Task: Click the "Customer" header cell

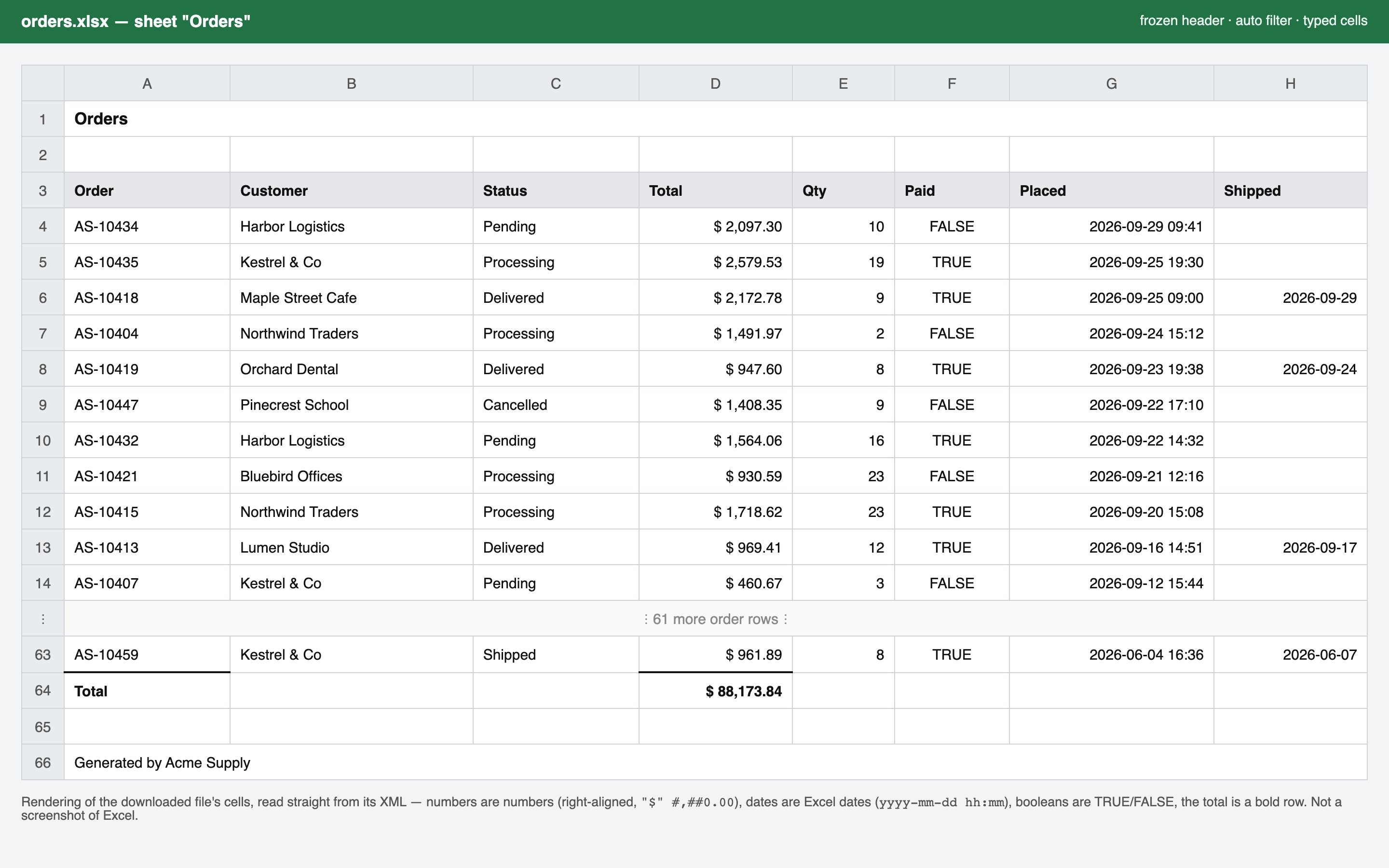Action: click(x=351, y=190)
